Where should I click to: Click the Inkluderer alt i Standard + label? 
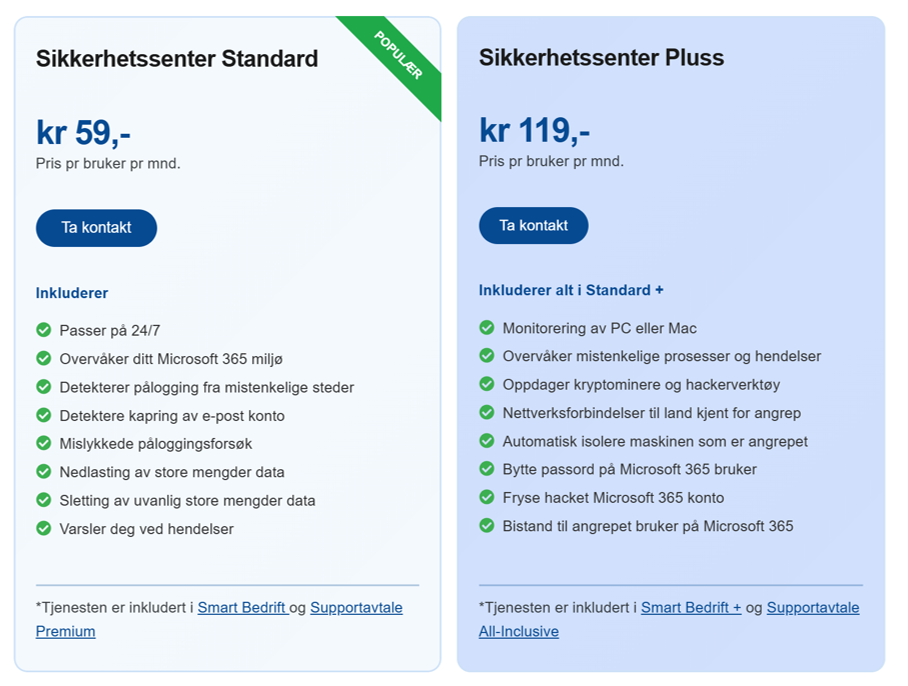(x=571, y=290)
